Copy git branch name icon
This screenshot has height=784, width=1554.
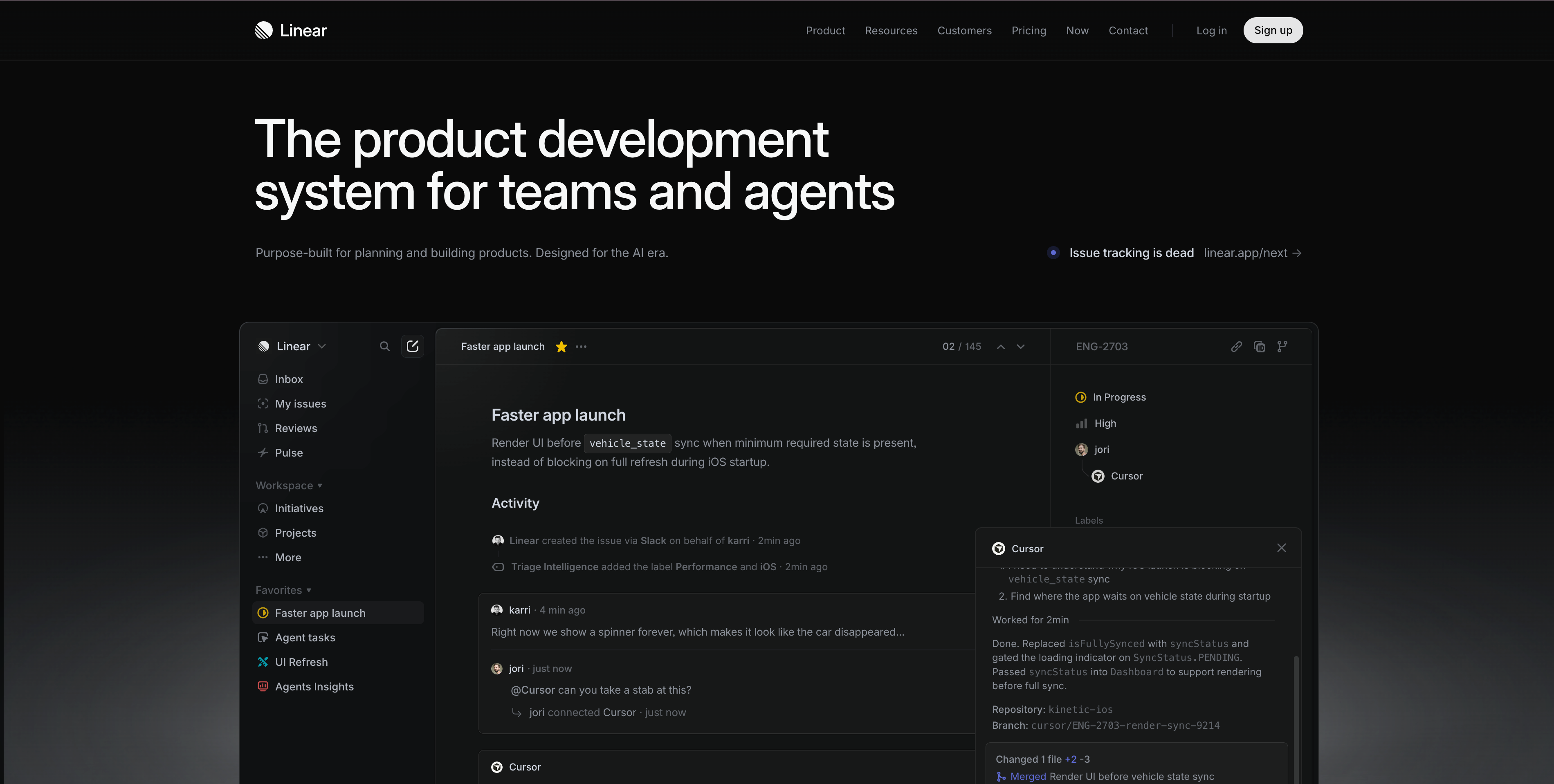pos(1282,347)
